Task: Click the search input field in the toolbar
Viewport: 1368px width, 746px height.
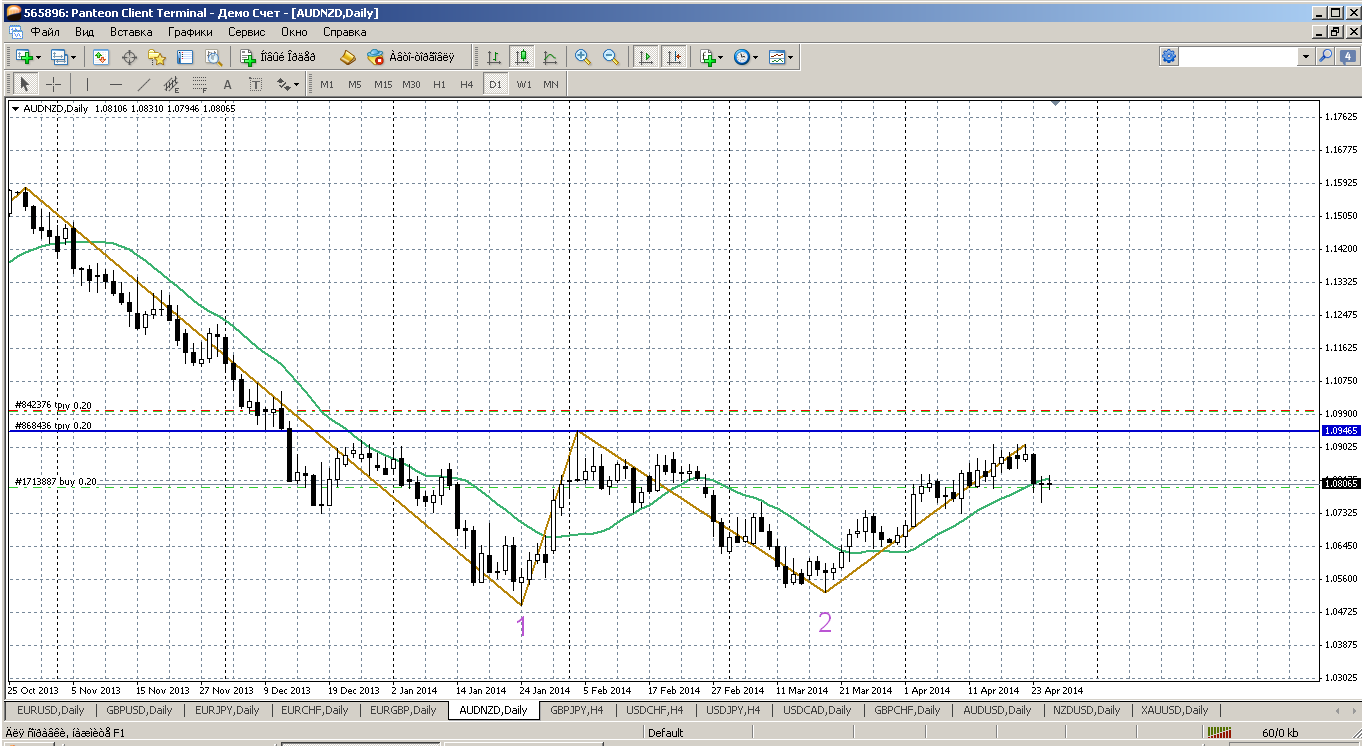Action: 1240,58
